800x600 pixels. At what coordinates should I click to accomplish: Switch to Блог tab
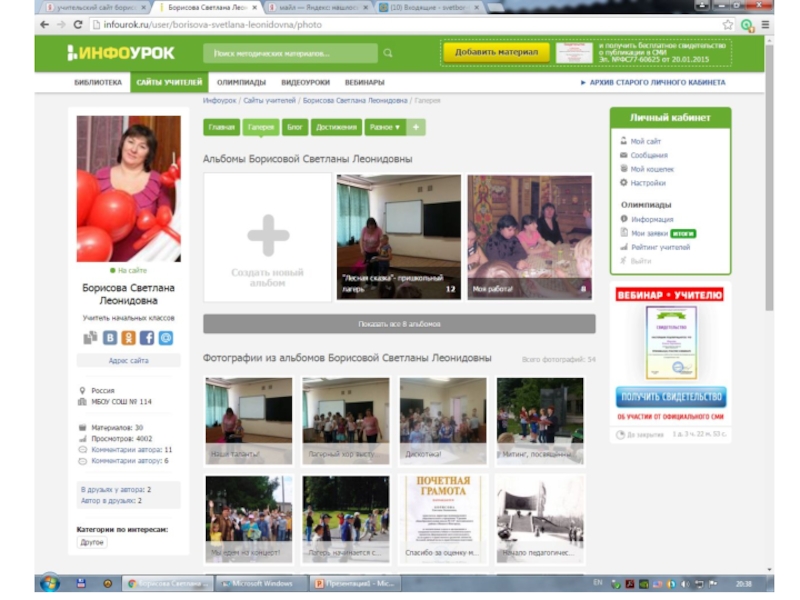[295, 127]
